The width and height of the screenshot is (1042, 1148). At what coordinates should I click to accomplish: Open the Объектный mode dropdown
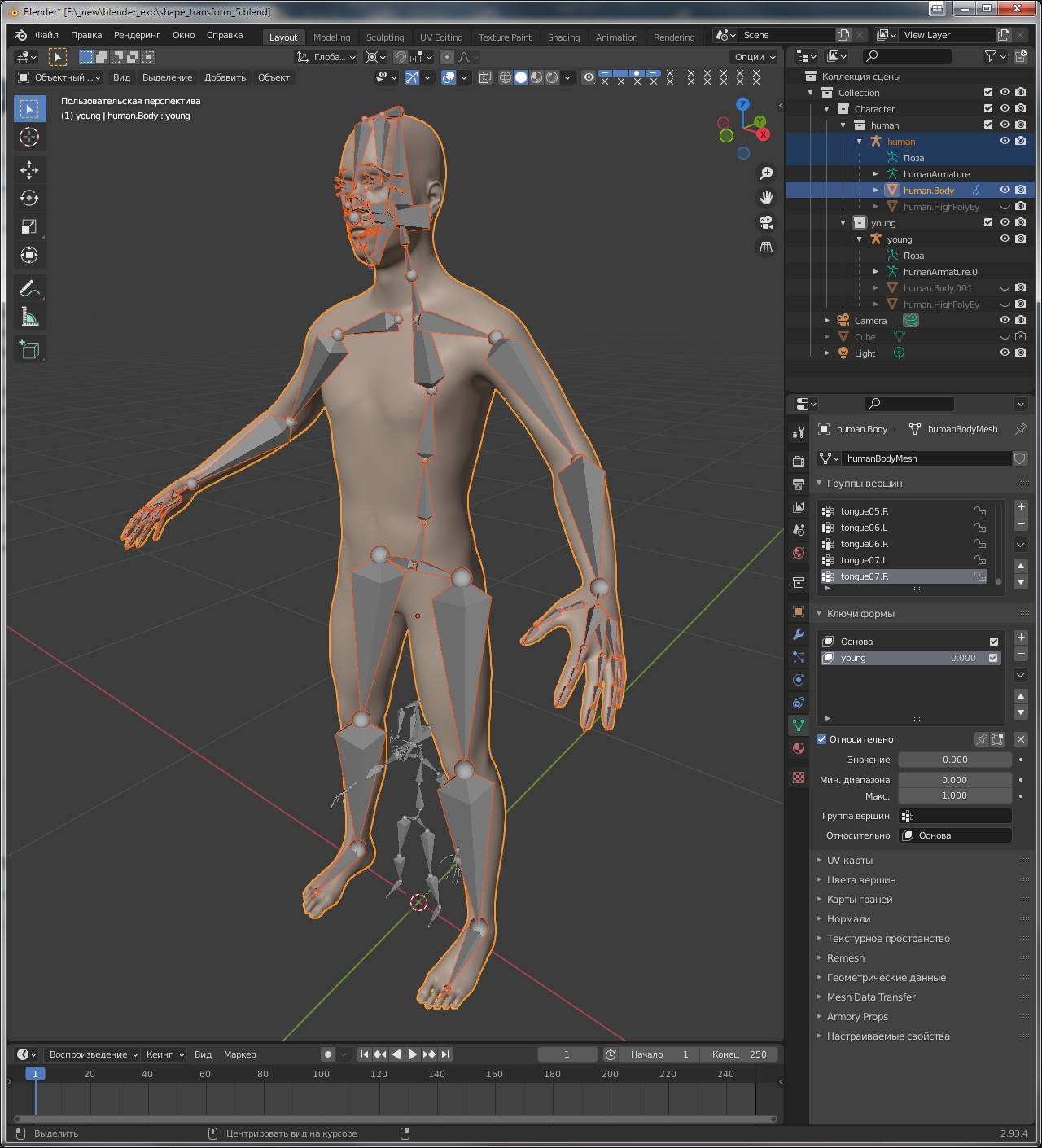tap(59, 77)
